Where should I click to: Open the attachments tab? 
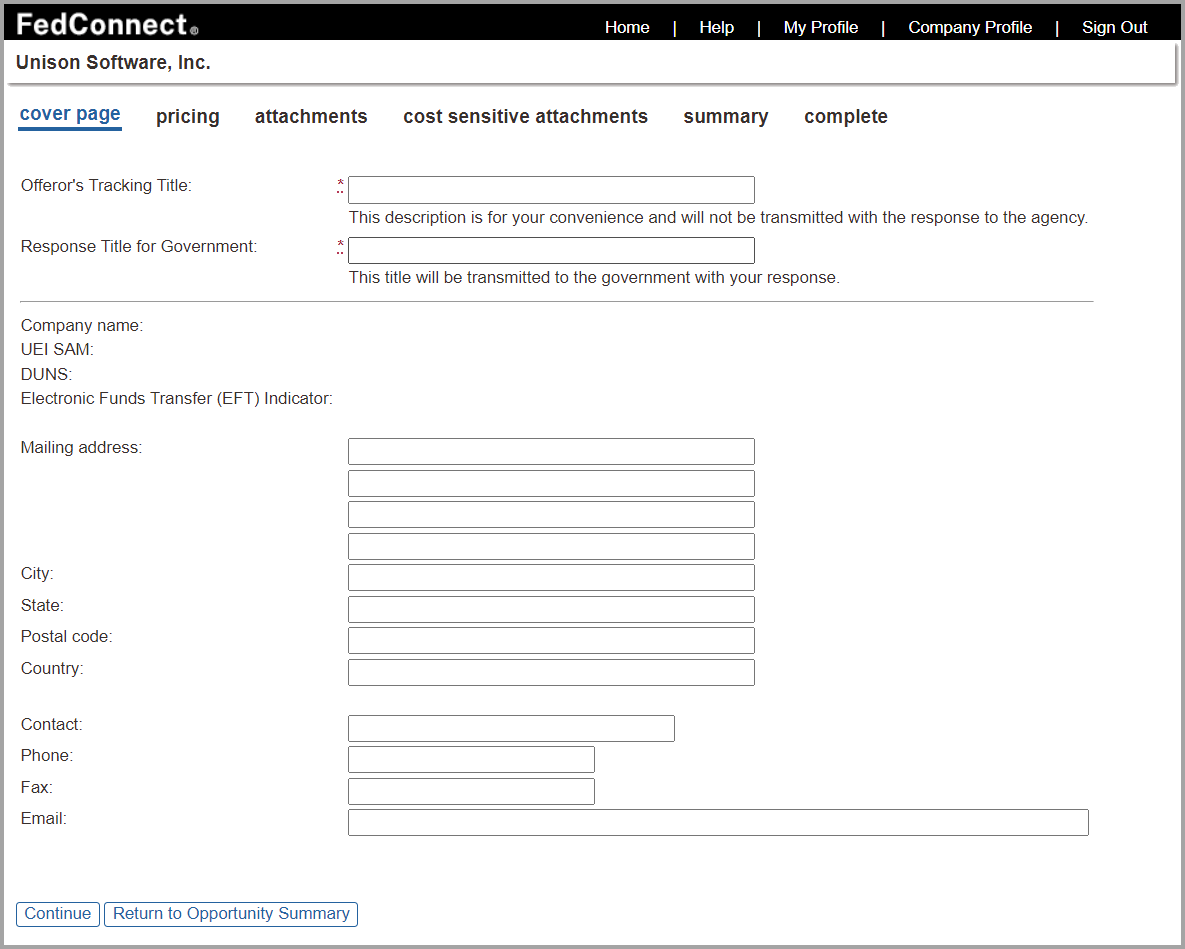pyautogui.click(x=311, y=117)
